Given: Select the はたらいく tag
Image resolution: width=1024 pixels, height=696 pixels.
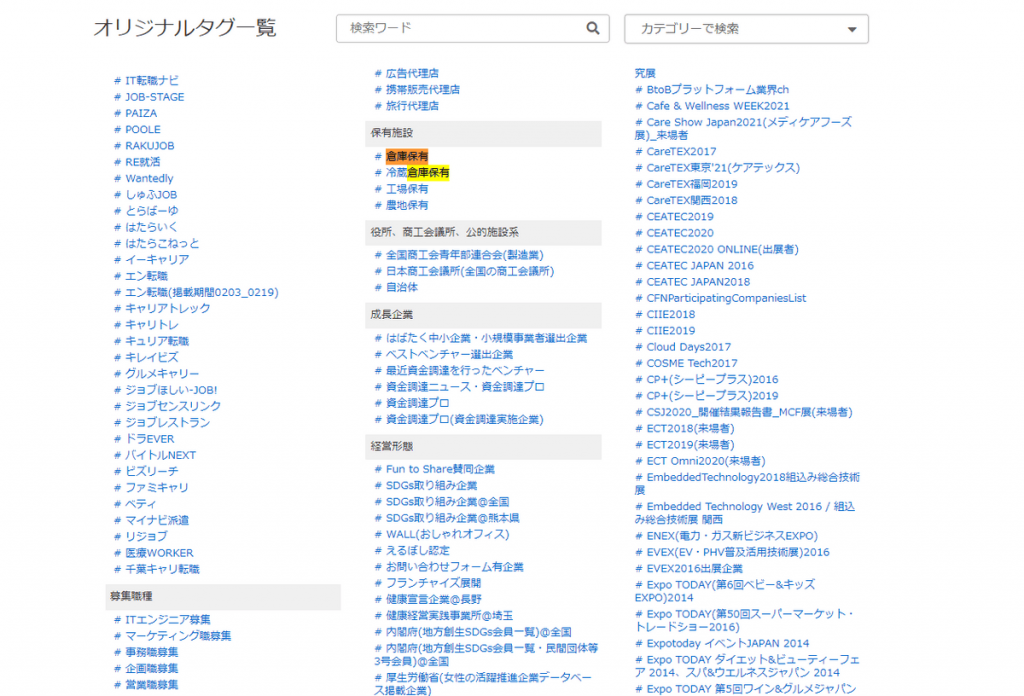Looking at the screenshot, I should tap(152, 227).
